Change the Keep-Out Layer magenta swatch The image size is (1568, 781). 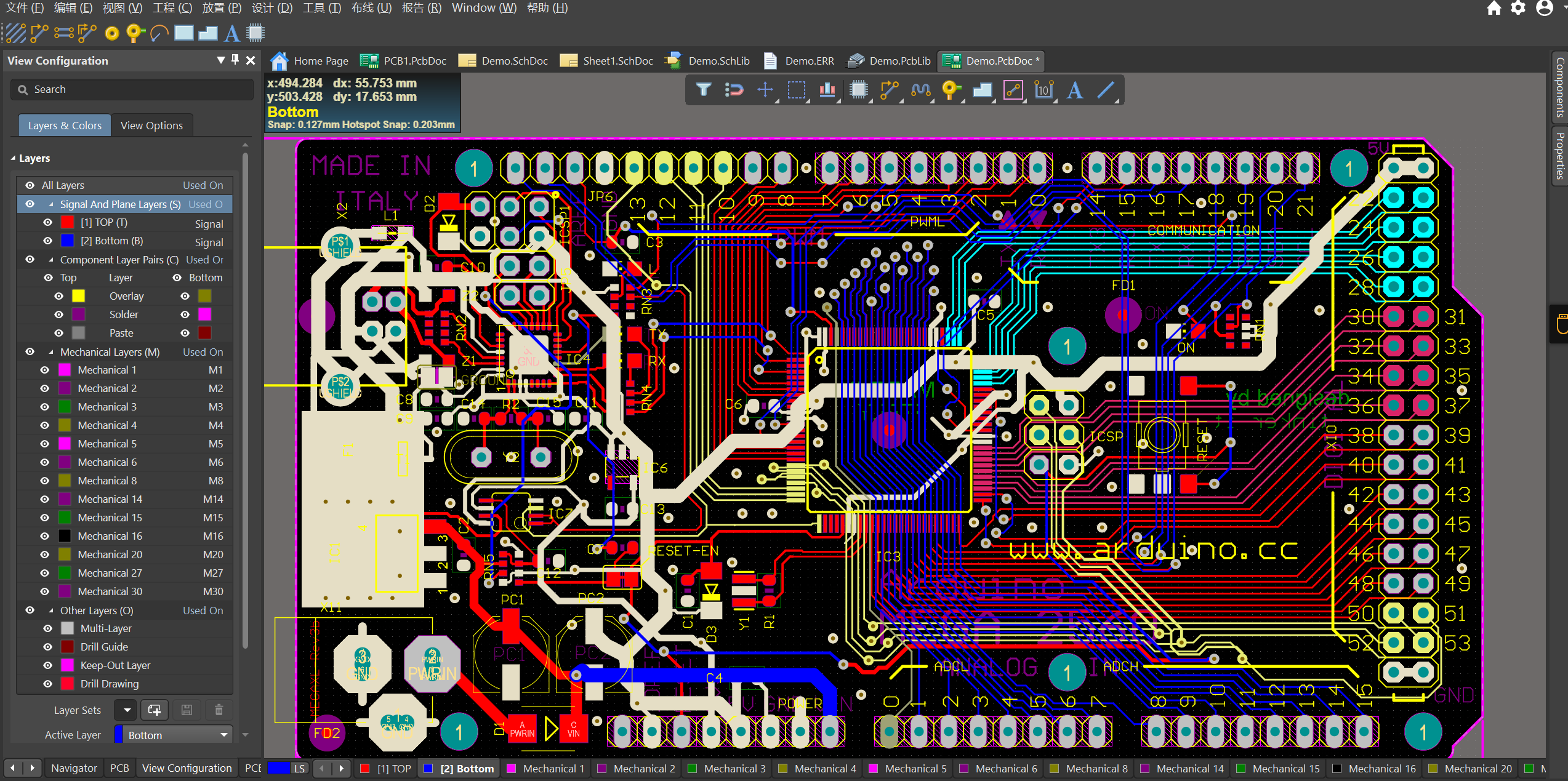[68, 665]
